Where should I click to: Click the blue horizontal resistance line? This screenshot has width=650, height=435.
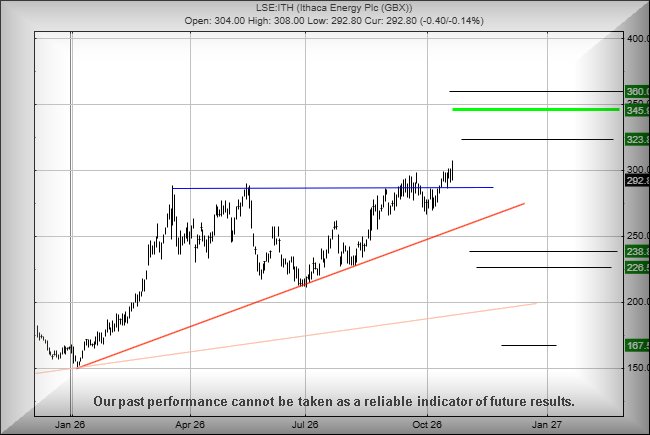332,188
